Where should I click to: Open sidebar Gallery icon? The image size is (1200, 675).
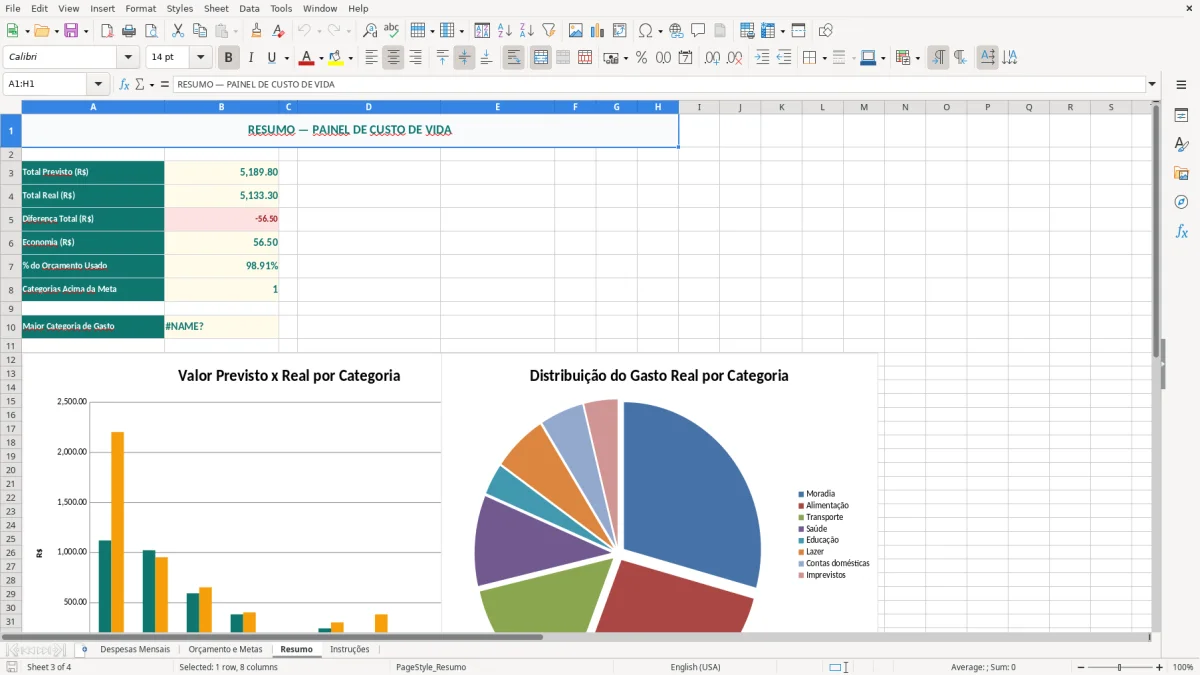(1181, 173)
